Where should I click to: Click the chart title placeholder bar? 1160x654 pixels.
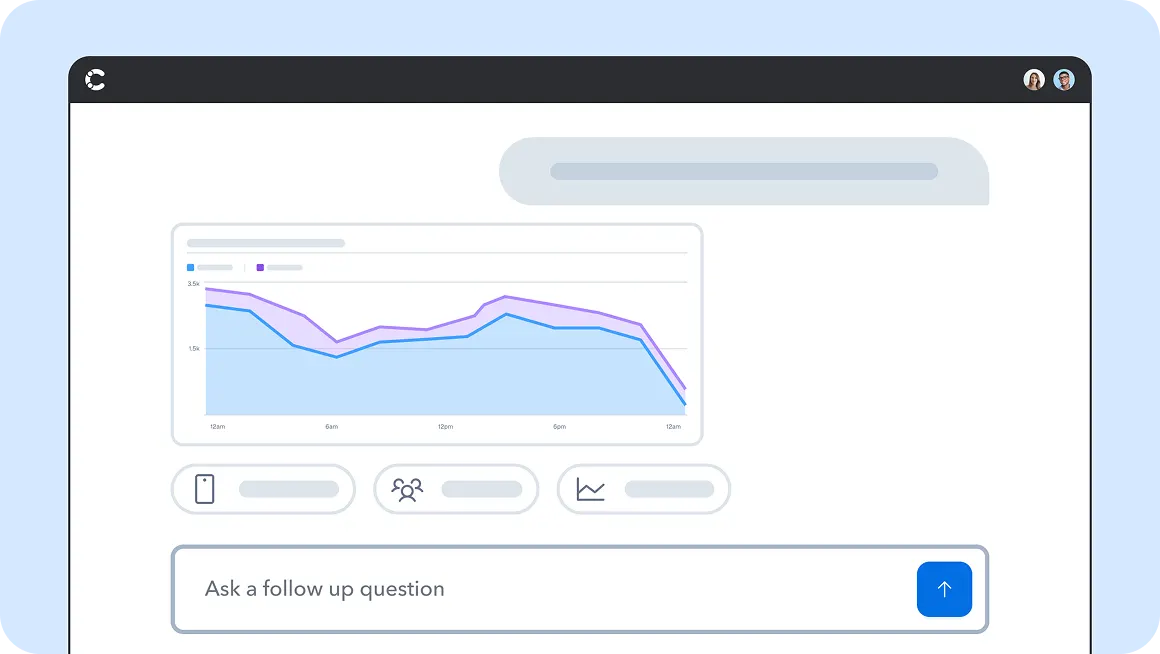tap(266, 243)
